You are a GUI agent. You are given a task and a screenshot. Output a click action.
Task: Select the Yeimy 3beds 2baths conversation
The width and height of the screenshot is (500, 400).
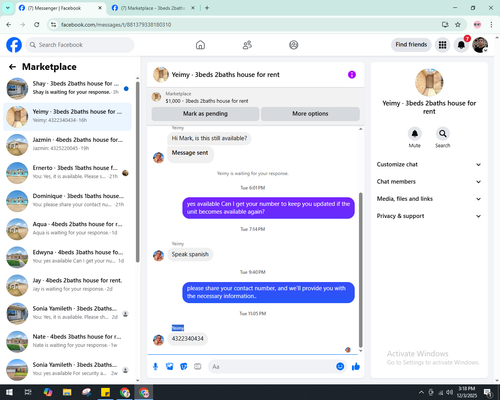click(68, 117)
